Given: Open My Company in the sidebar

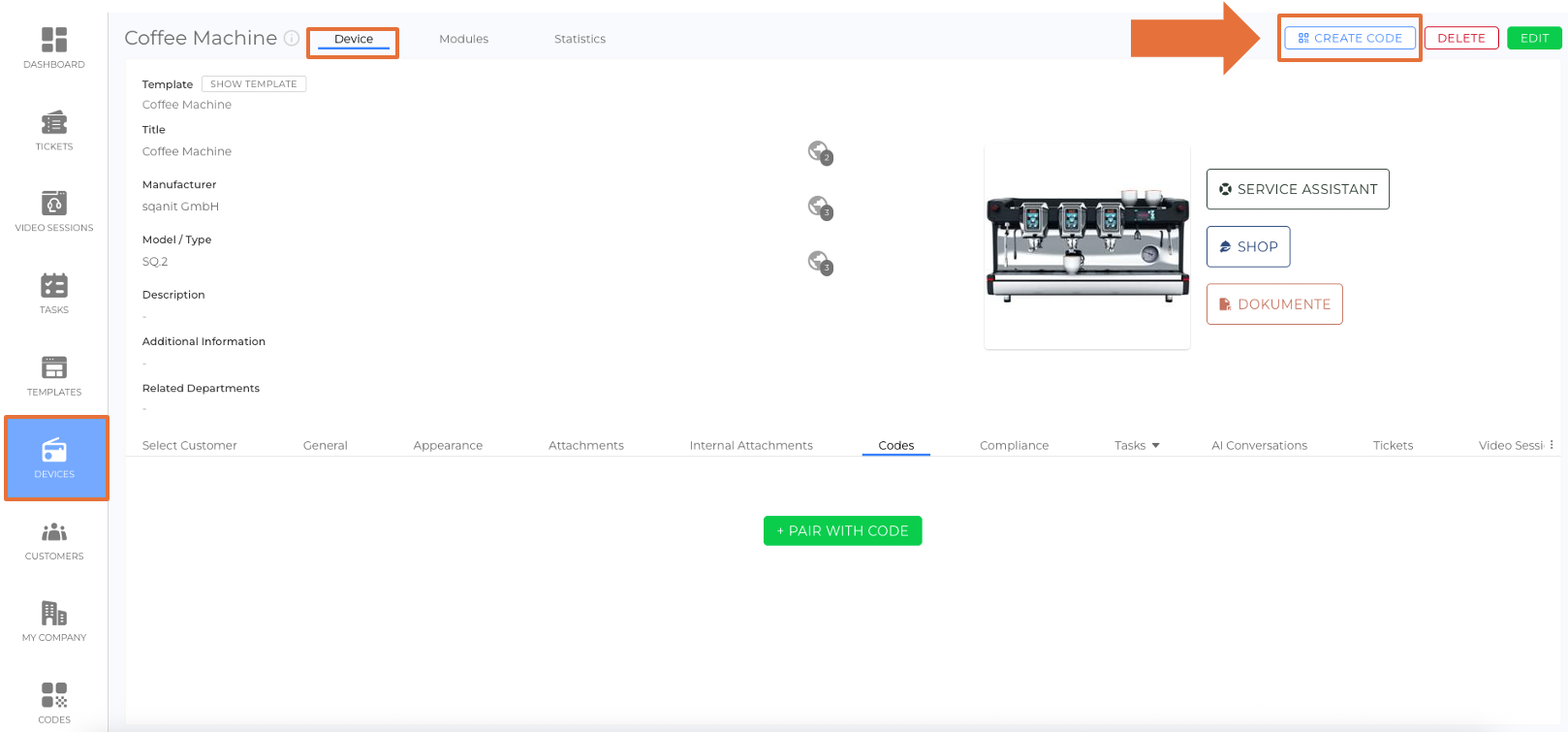Looking at the screenshot, I should (54, 621).
